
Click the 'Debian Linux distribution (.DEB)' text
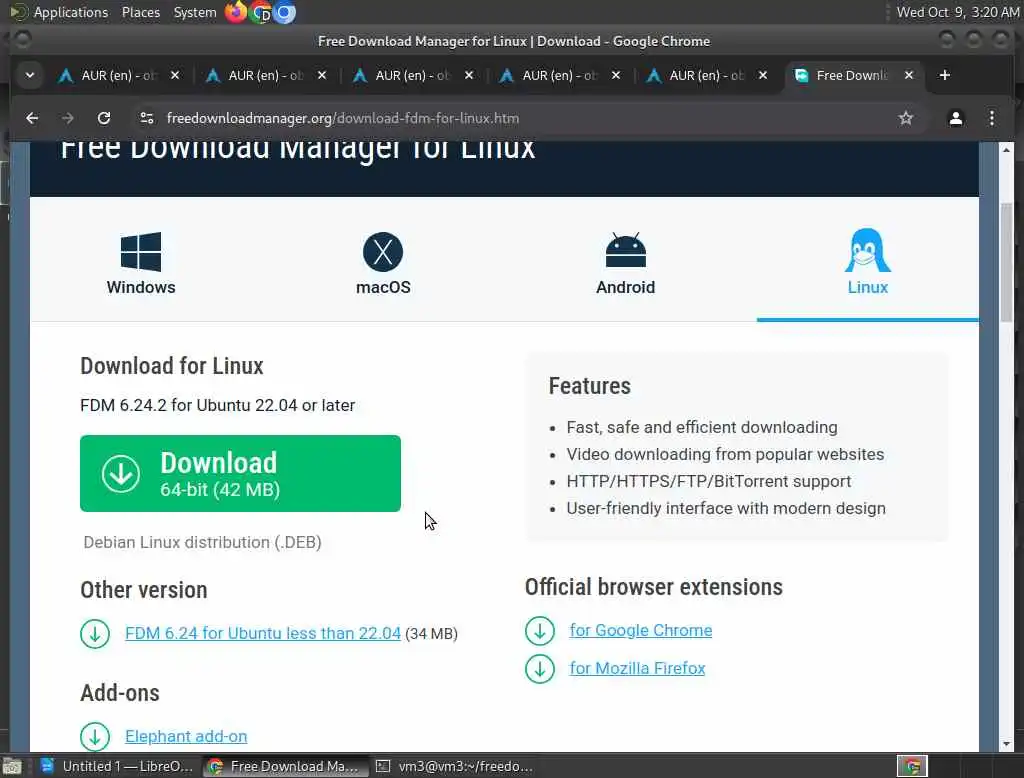(202, 542)
